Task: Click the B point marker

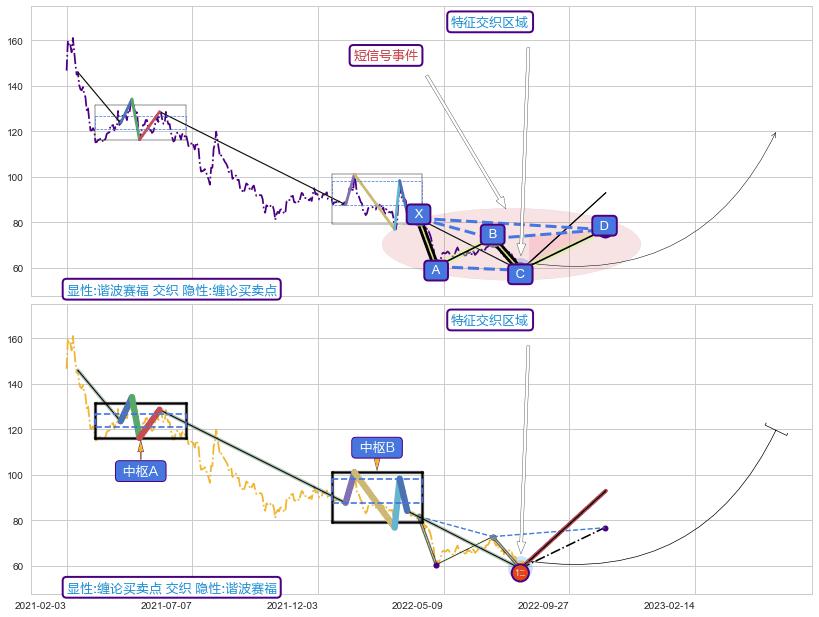Action: (x=491, y=234)
